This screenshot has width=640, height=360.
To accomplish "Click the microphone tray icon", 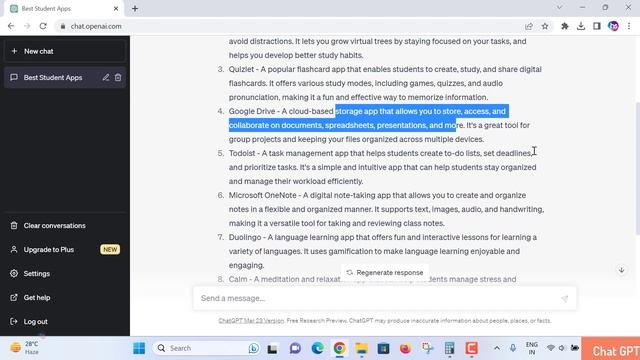I will point(513,348).
